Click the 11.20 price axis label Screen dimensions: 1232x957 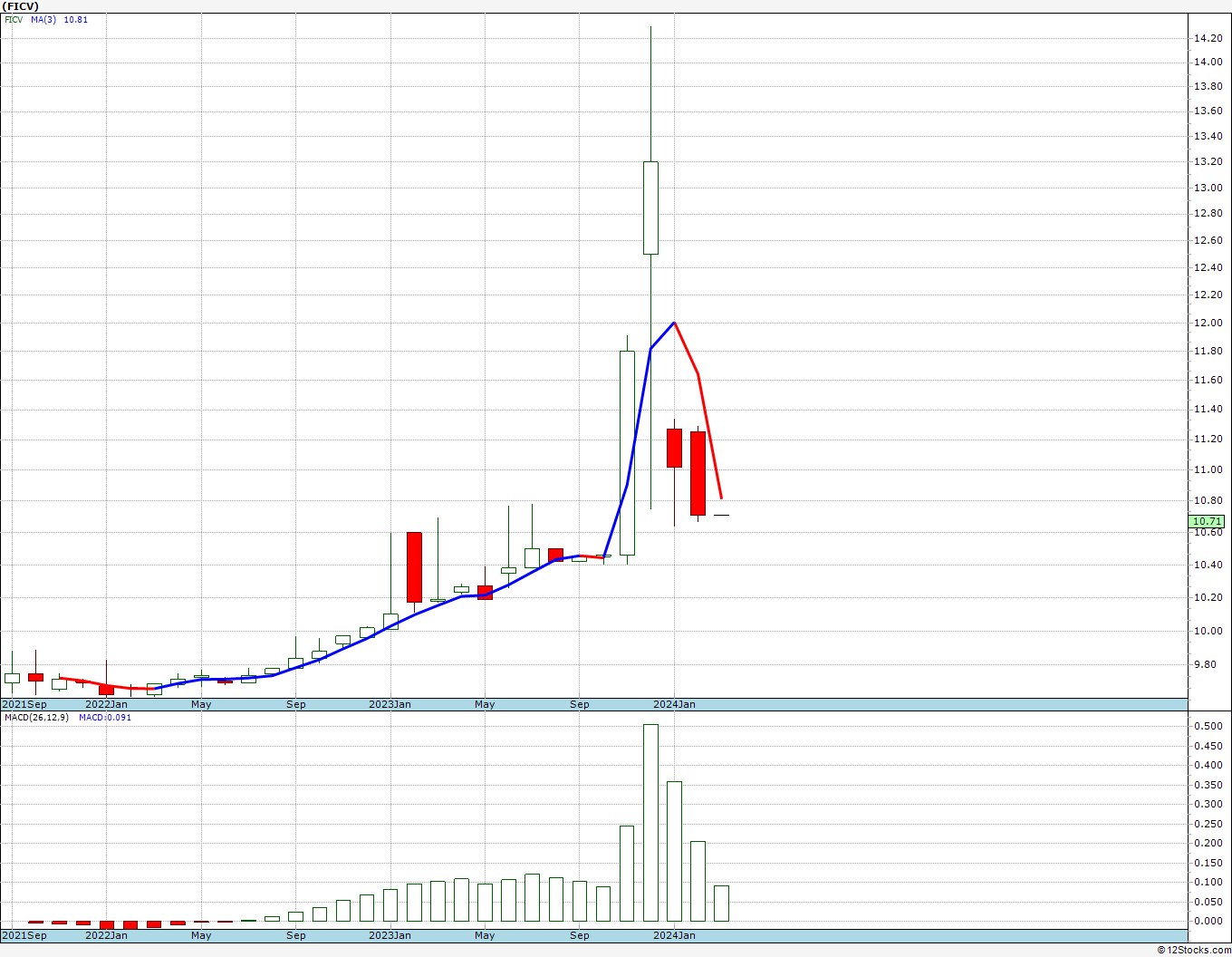coord(1208,440)
